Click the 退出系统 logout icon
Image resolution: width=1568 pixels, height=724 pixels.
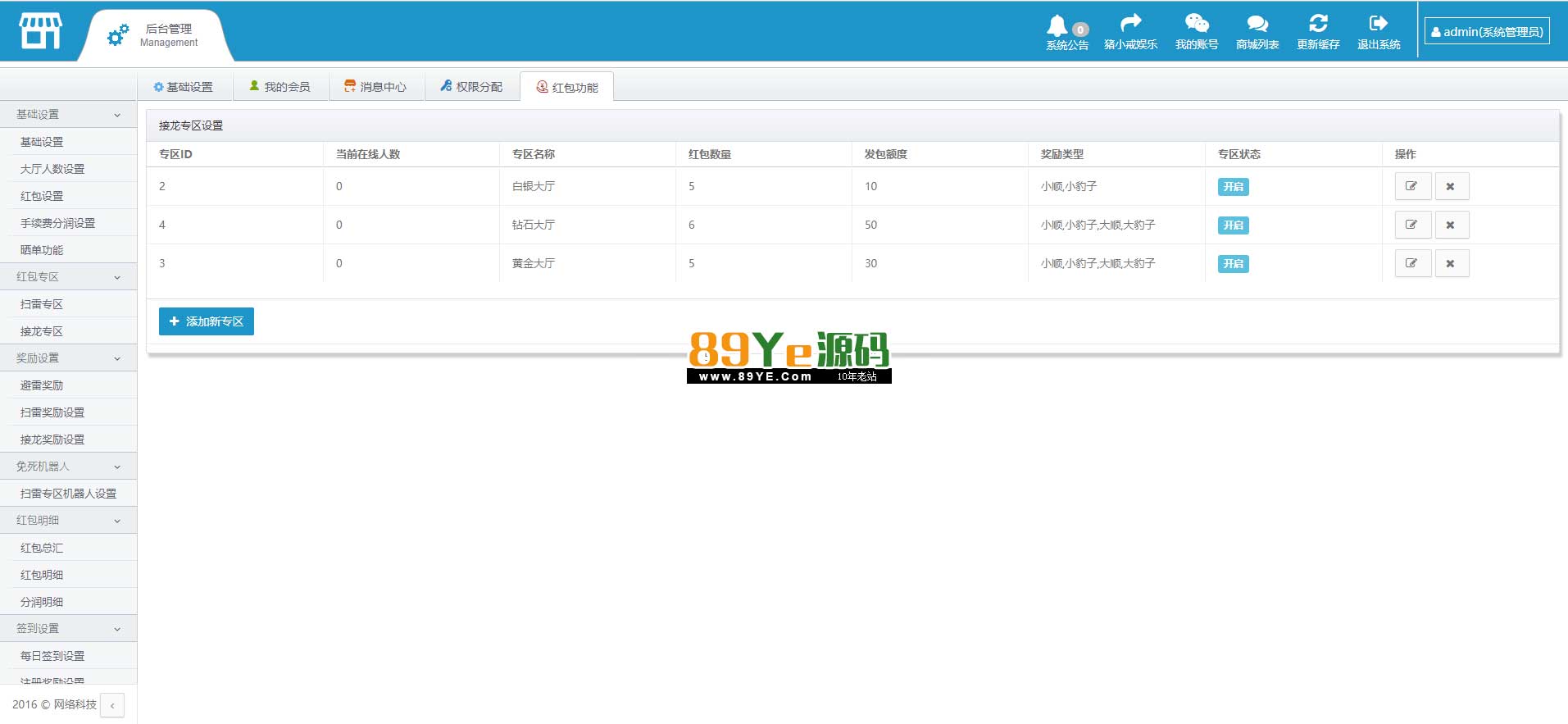[x=1379, y=23]
